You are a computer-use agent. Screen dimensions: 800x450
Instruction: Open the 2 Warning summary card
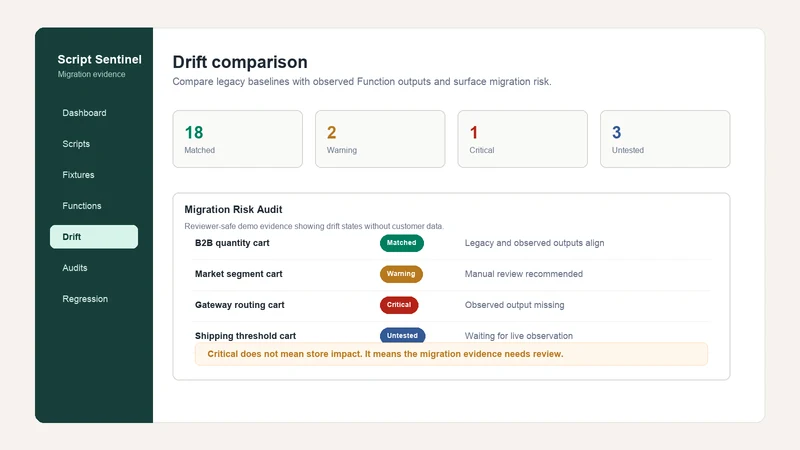380,139
